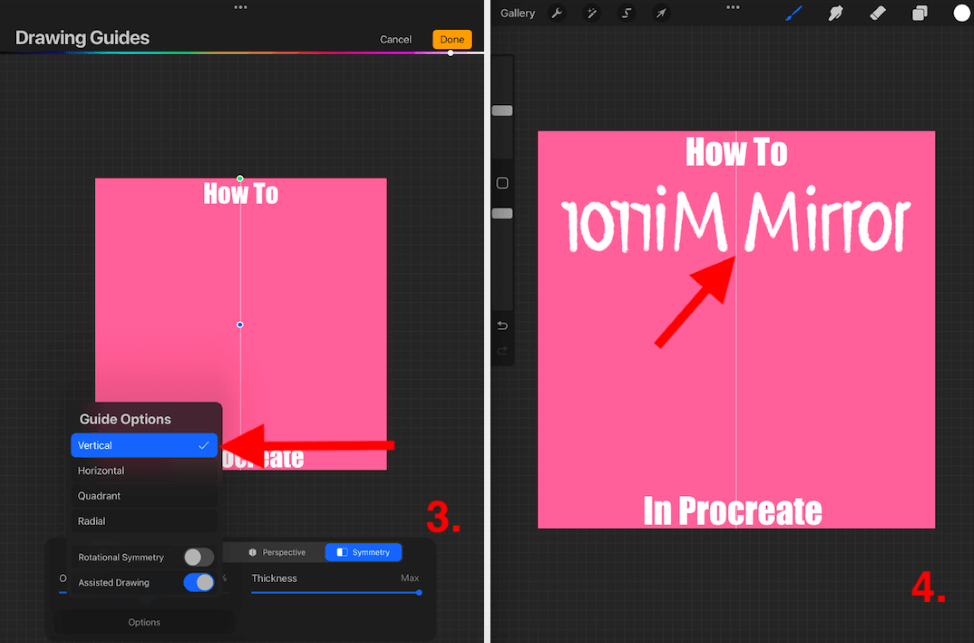This screenshot has width=974, height=643.
Task: Click the Max label beside Thickness
Action: 410,578
